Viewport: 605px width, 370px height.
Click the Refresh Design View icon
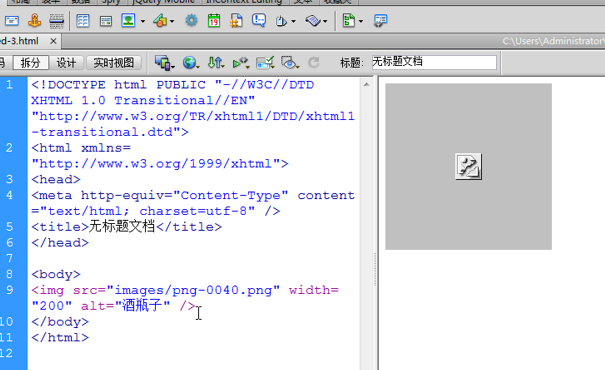coord(314,63)
